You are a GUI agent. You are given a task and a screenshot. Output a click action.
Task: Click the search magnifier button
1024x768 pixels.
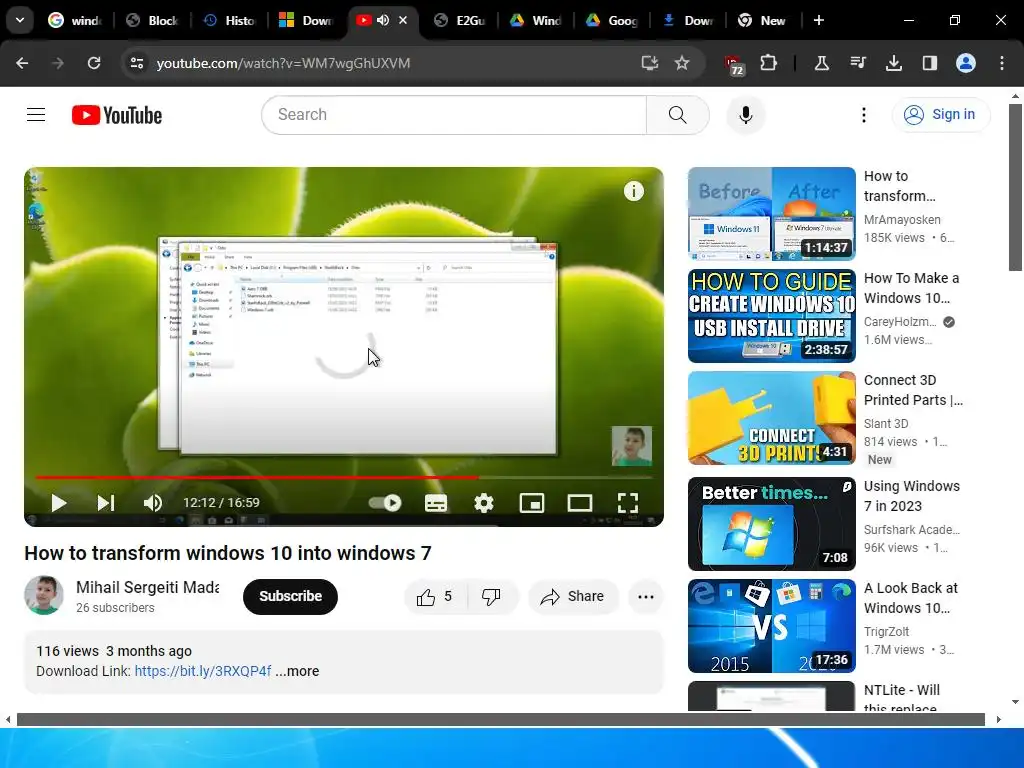point(677,115)
